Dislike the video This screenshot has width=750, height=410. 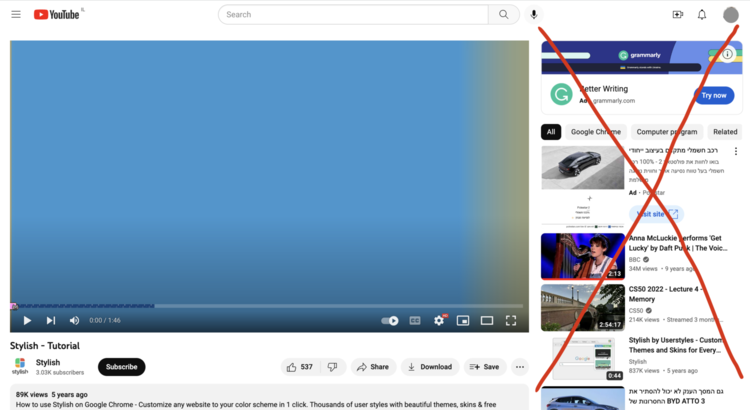click(x=332, y=367)
